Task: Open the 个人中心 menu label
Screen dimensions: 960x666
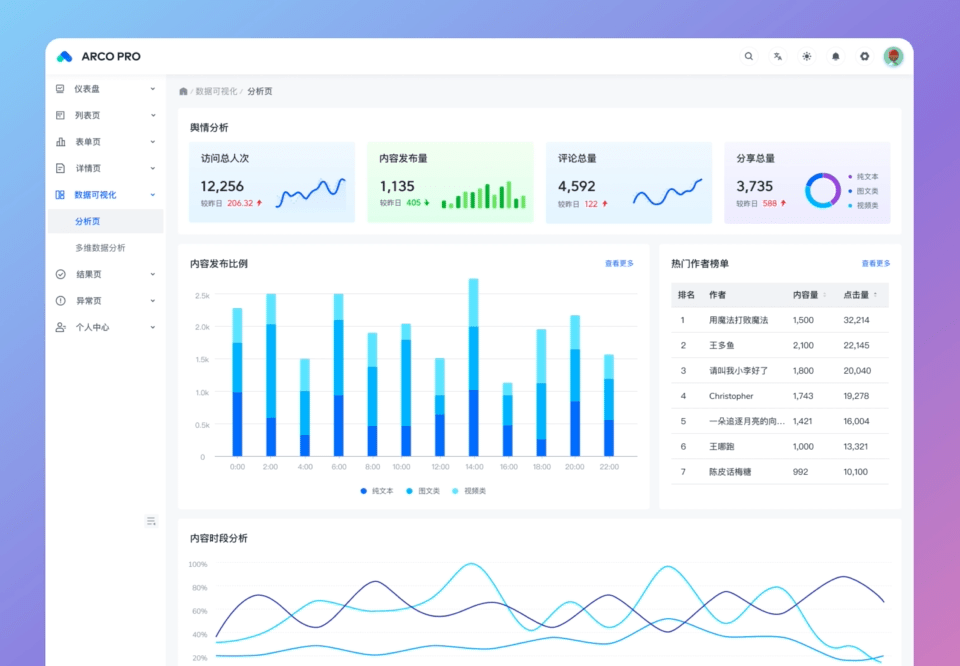Action: pos(92,327)
